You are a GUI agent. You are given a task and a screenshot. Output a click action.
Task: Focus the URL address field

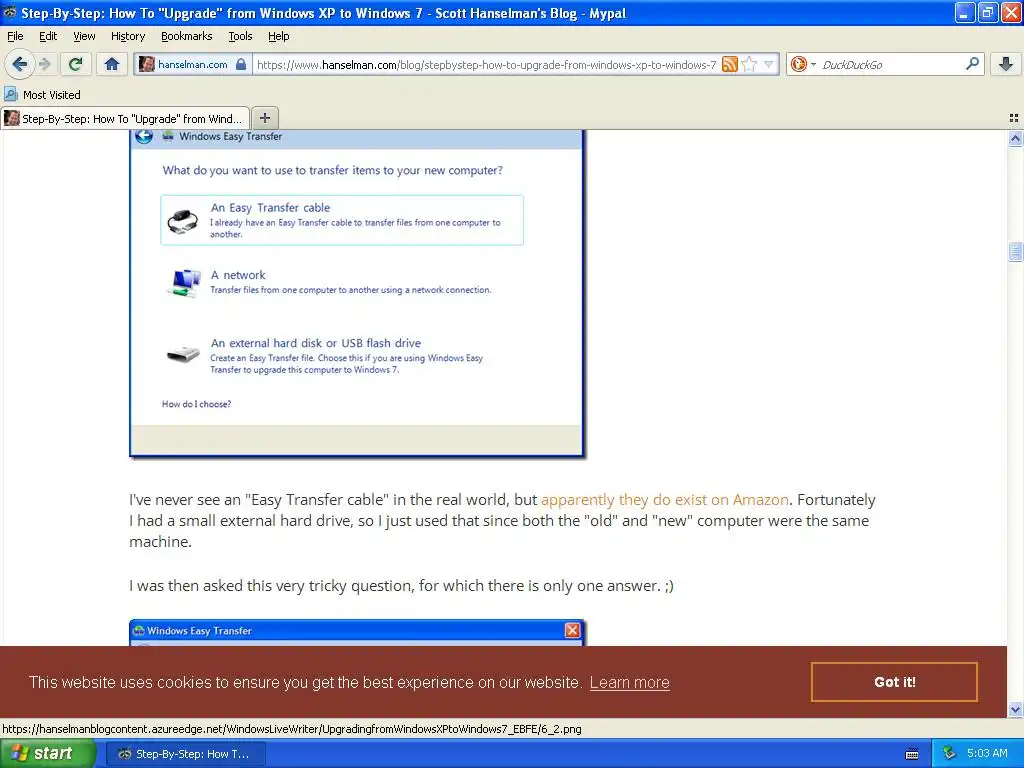tap(487, 64)
